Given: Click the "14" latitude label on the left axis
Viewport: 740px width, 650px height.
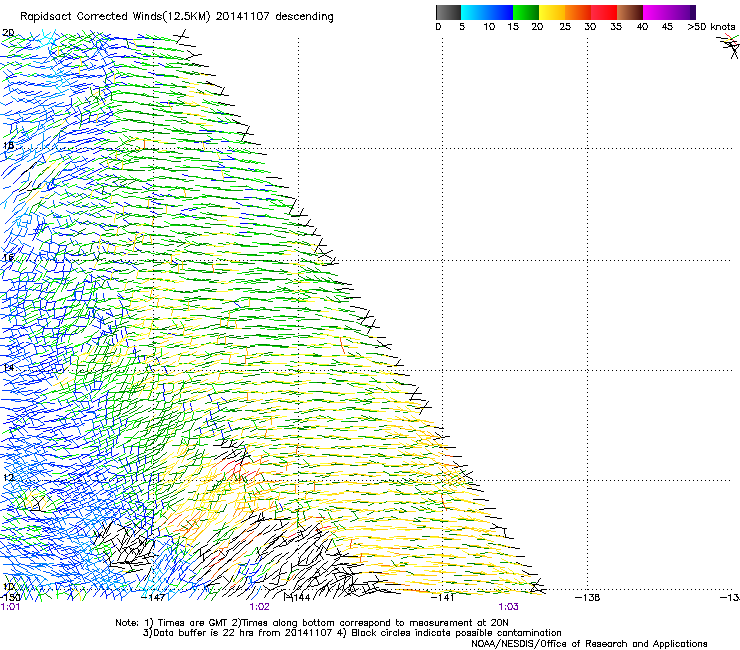Looking at the screenshot, I should 8,367.
